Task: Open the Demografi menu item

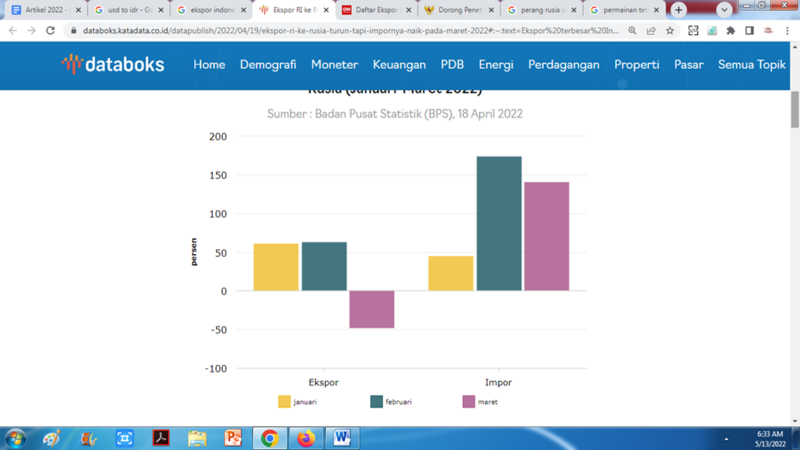Action: click(268, 65)
